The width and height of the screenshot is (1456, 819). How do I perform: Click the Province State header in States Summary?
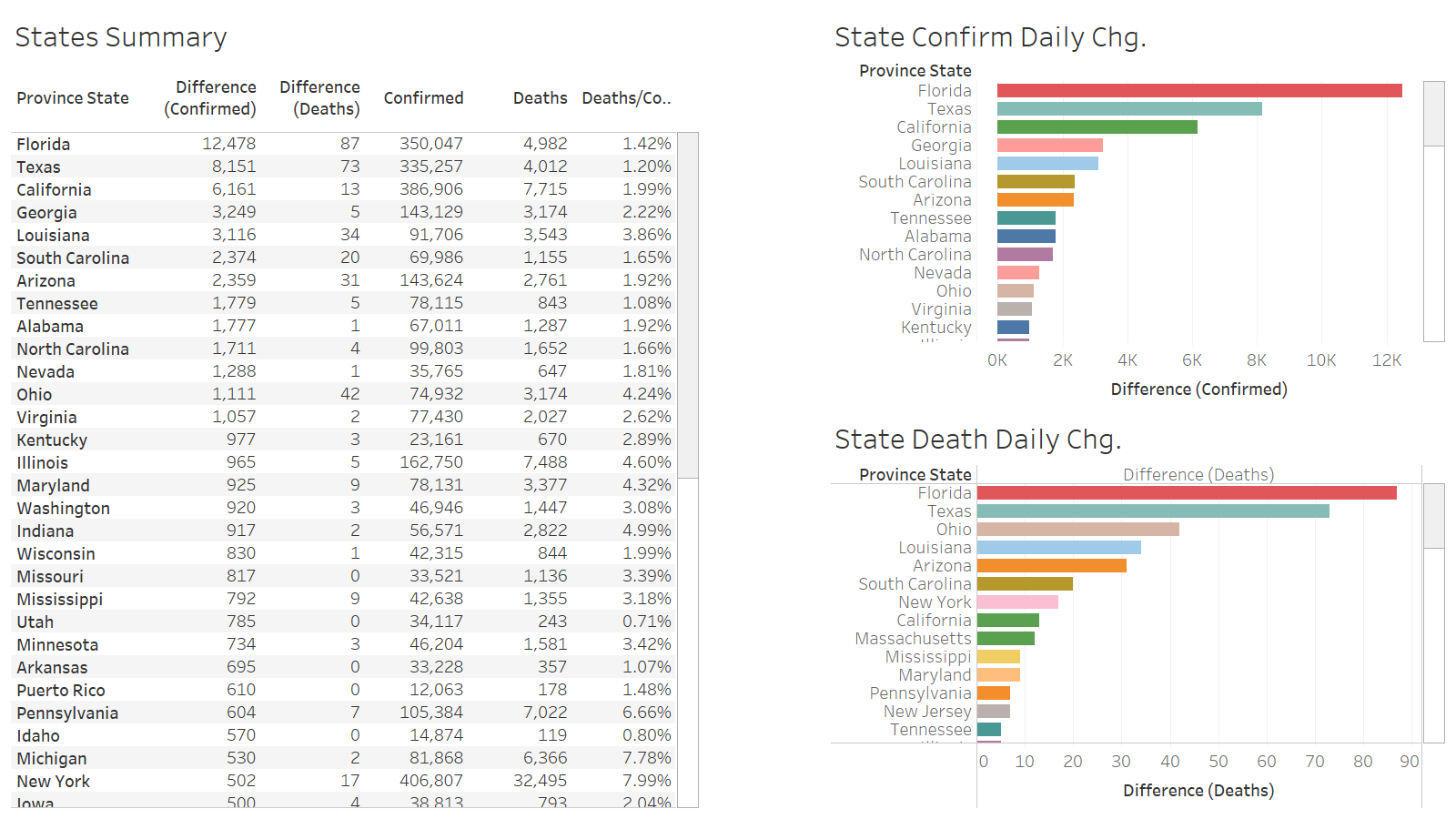73,98
